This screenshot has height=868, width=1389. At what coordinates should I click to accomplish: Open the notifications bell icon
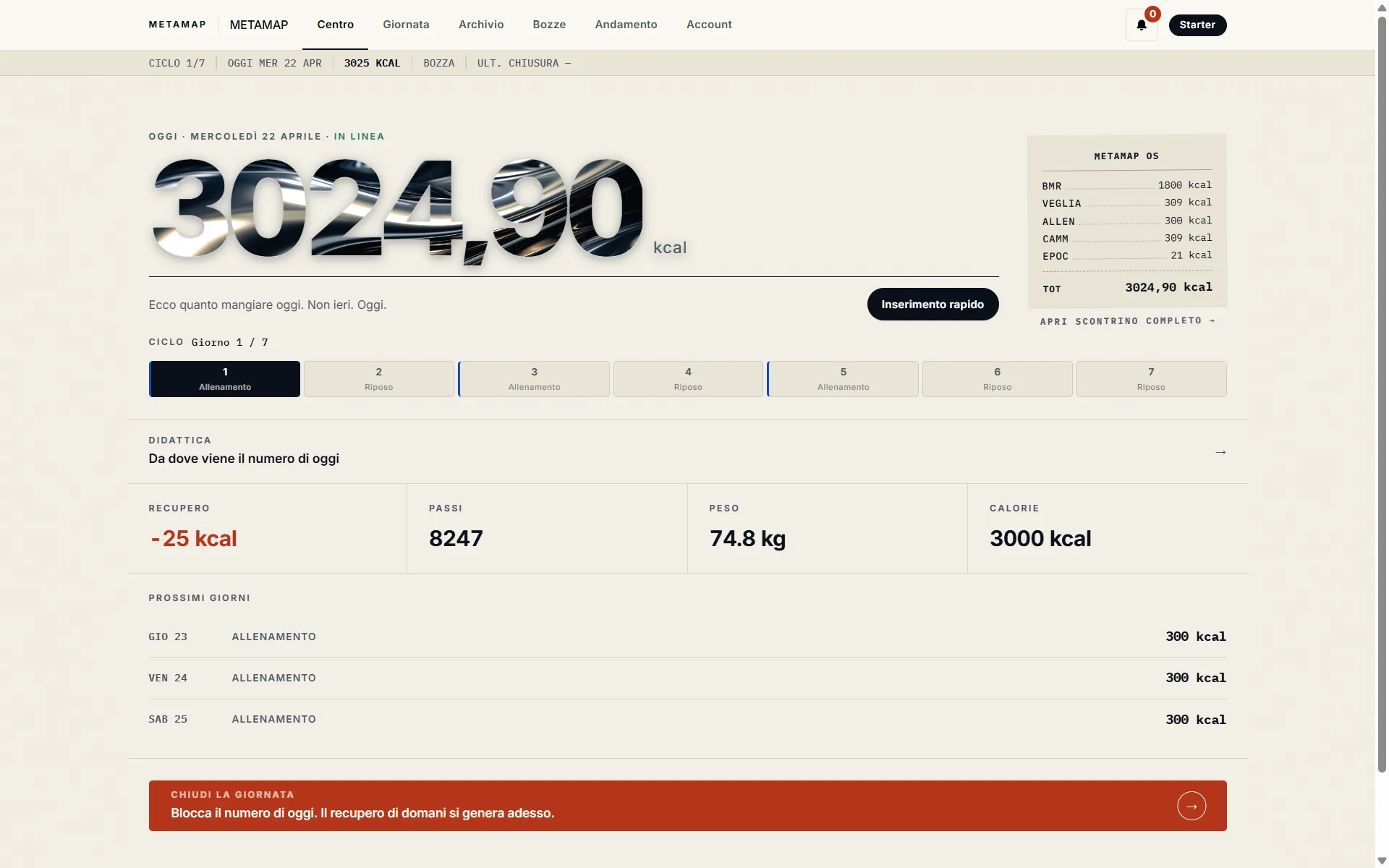pyautogui.click(x=1142, y=25)
